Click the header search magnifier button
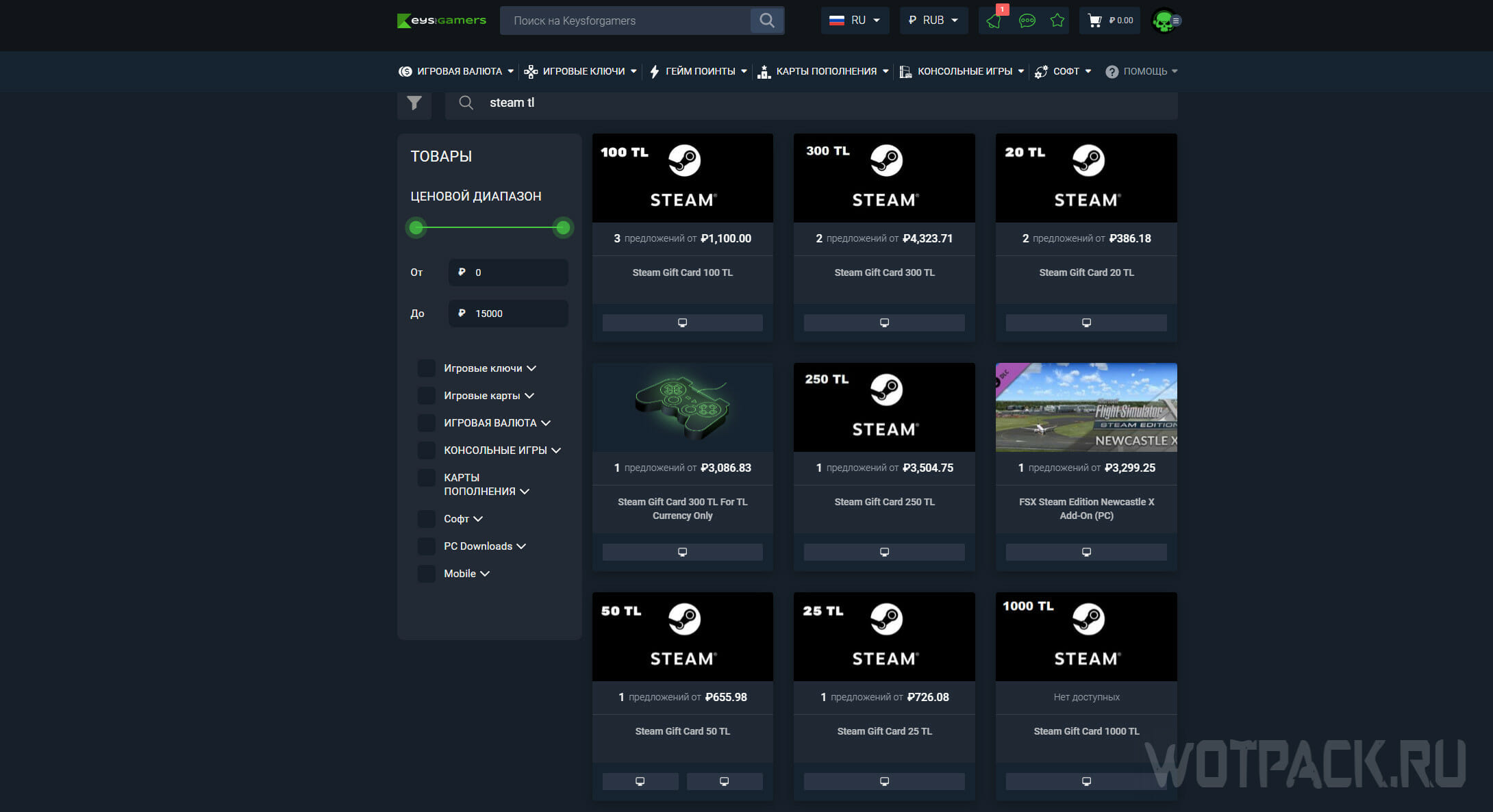Viewport: 1493px width, 812px height. coord(766,21)
